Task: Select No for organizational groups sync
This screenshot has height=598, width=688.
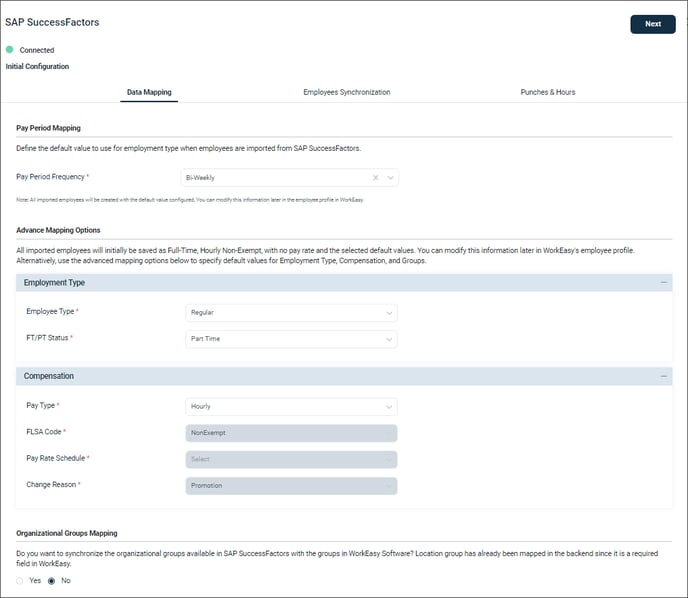Action: 51,581
